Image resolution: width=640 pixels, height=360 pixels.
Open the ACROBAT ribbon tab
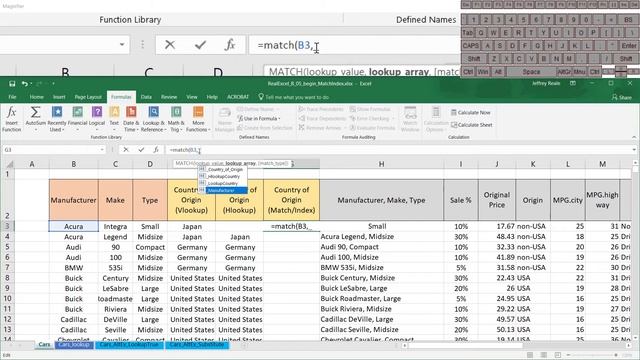238,97
